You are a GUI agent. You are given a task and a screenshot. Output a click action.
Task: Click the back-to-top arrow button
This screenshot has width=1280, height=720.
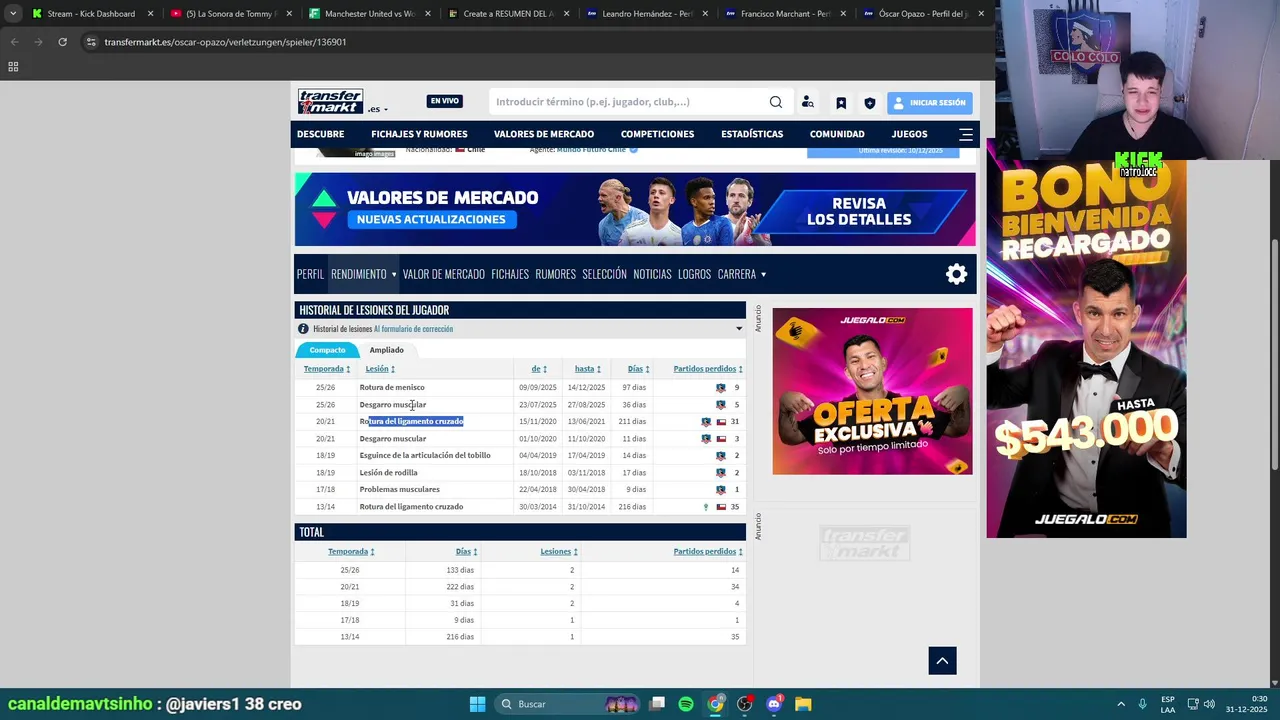click(x=942, y=660)
